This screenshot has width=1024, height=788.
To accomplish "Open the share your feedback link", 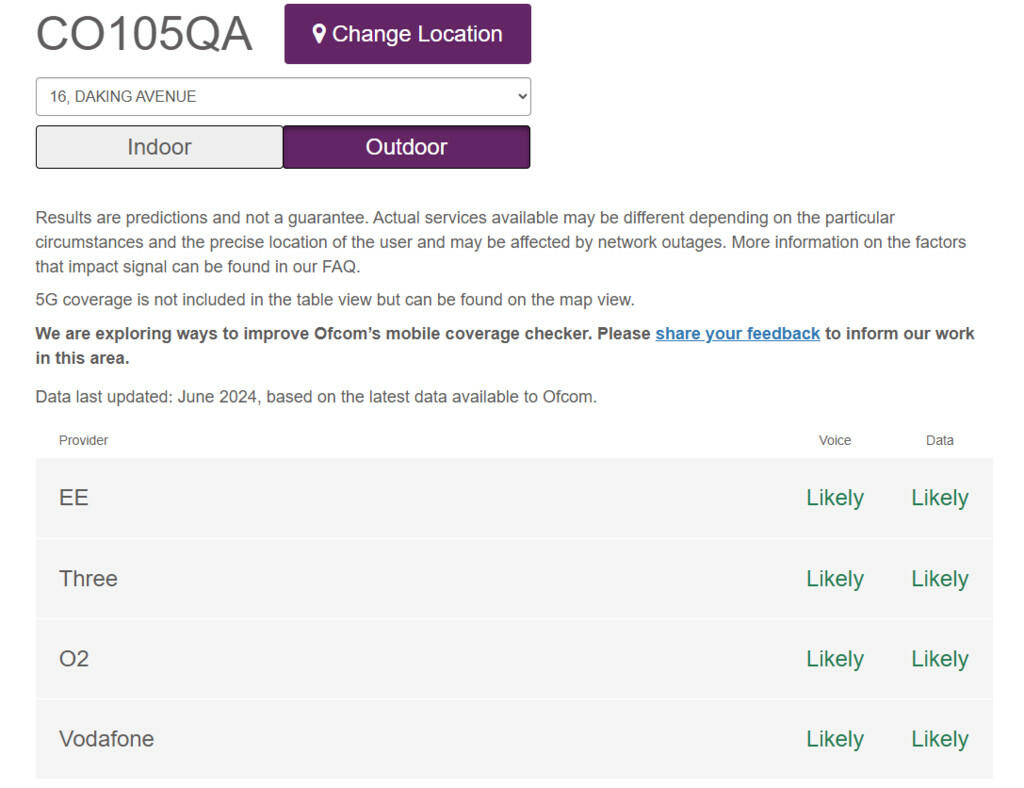I will [737, 334].
